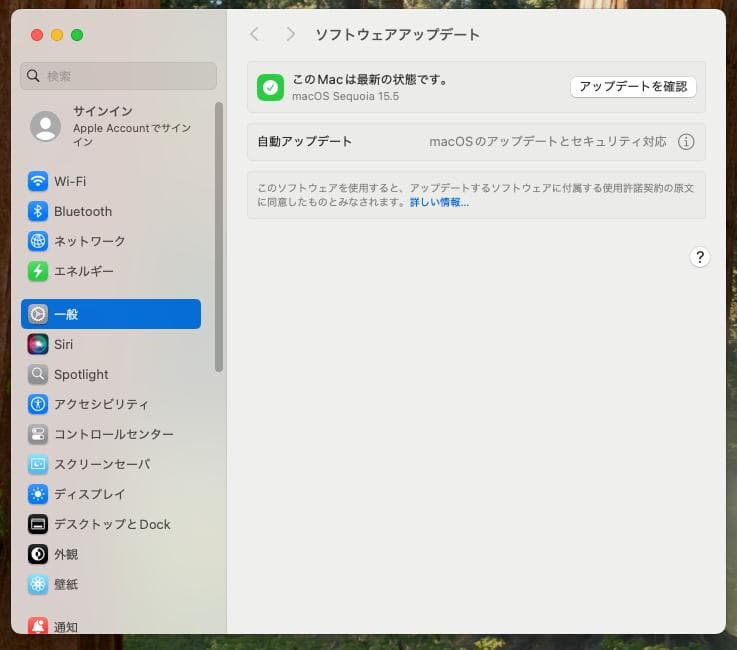Select 壁紙 label in sidebar

(x=66, y=584)
